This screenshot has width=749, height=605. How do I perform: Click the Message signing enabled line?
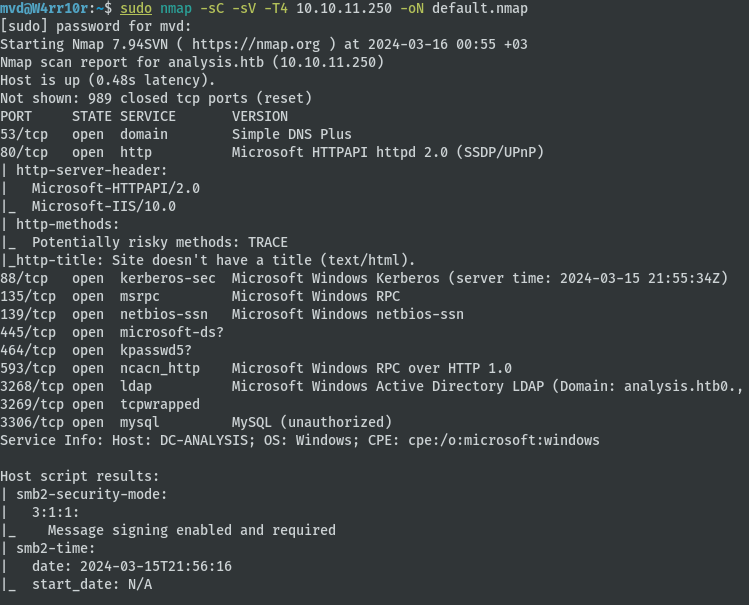[192, 530]
